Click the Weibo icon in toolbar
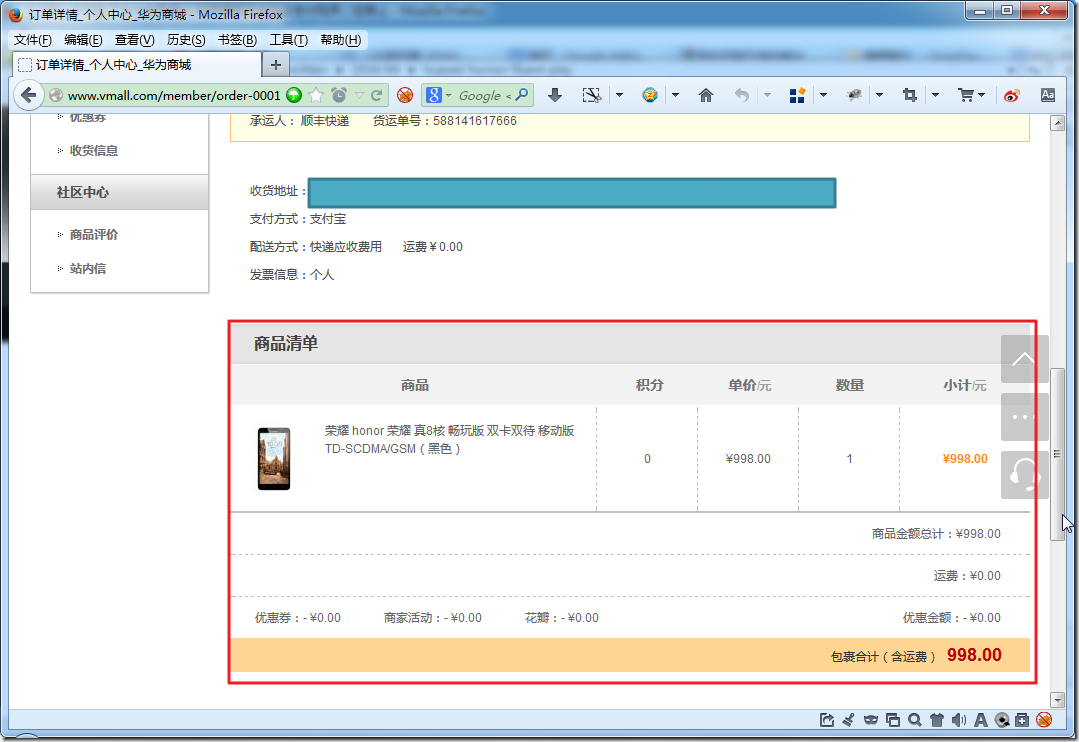Image resolution: width=1079 pixels, height=742 pixels. tap(1012, 95)
